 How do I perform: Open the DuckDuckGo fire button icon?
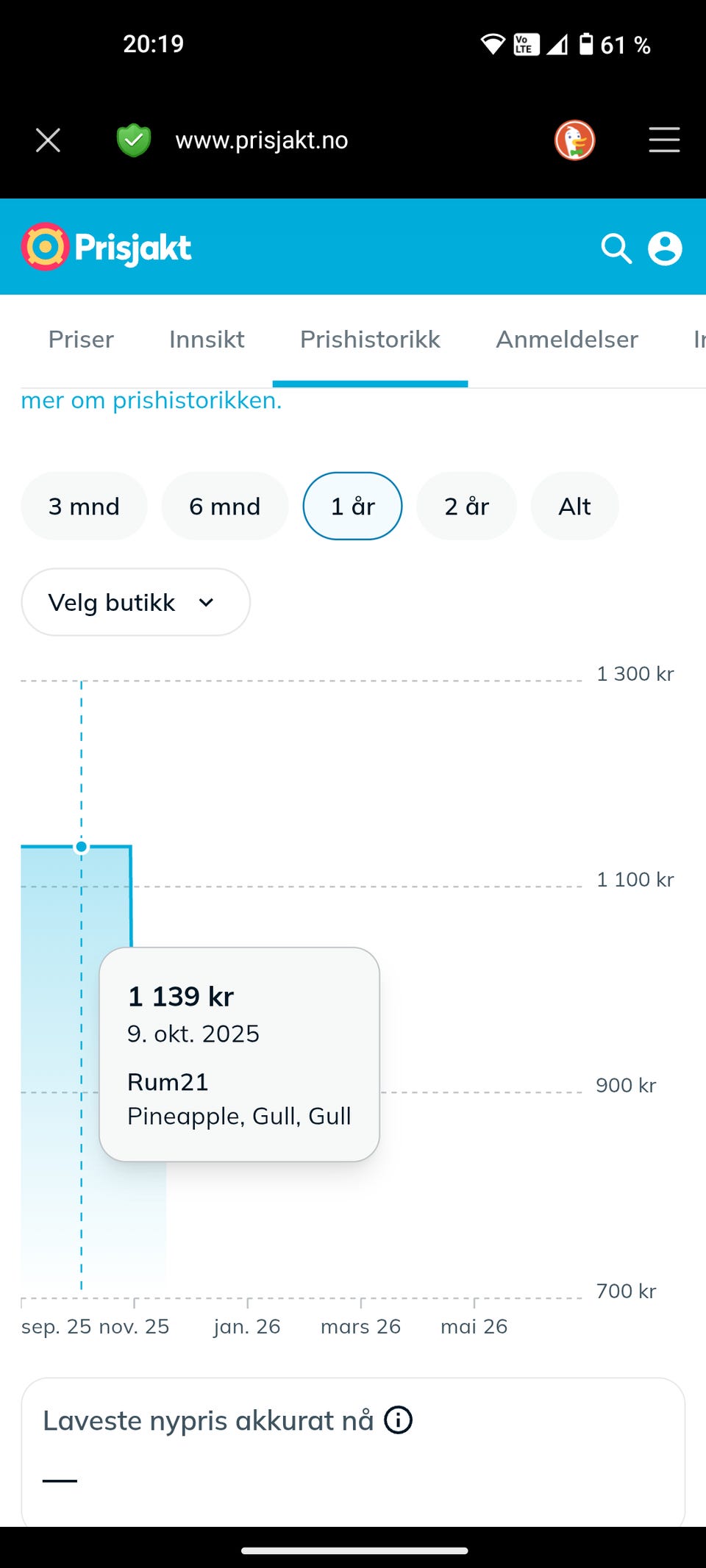(x=574, y=140)
